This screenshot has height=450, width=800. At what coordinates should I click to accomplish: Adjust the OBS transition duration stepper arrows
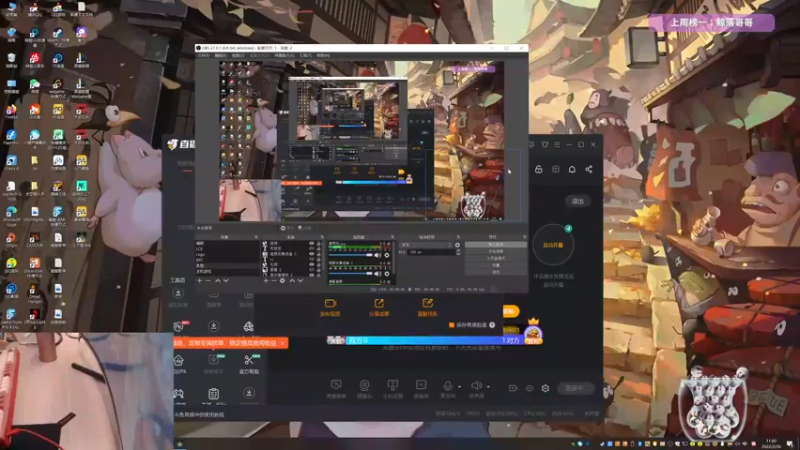459,252
